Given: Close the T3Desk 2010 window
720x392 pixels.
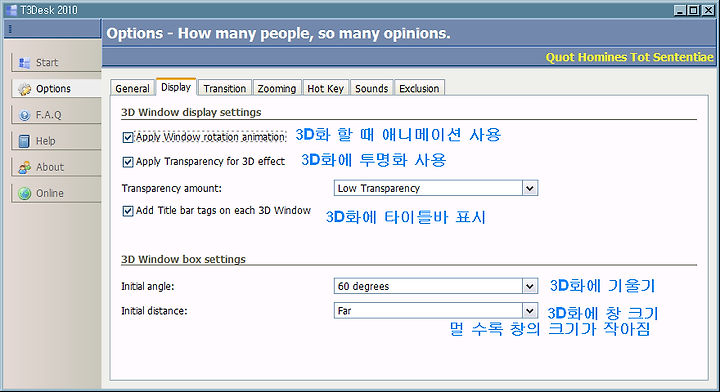Looking at the screenshot, I should [x=708, y=10].
